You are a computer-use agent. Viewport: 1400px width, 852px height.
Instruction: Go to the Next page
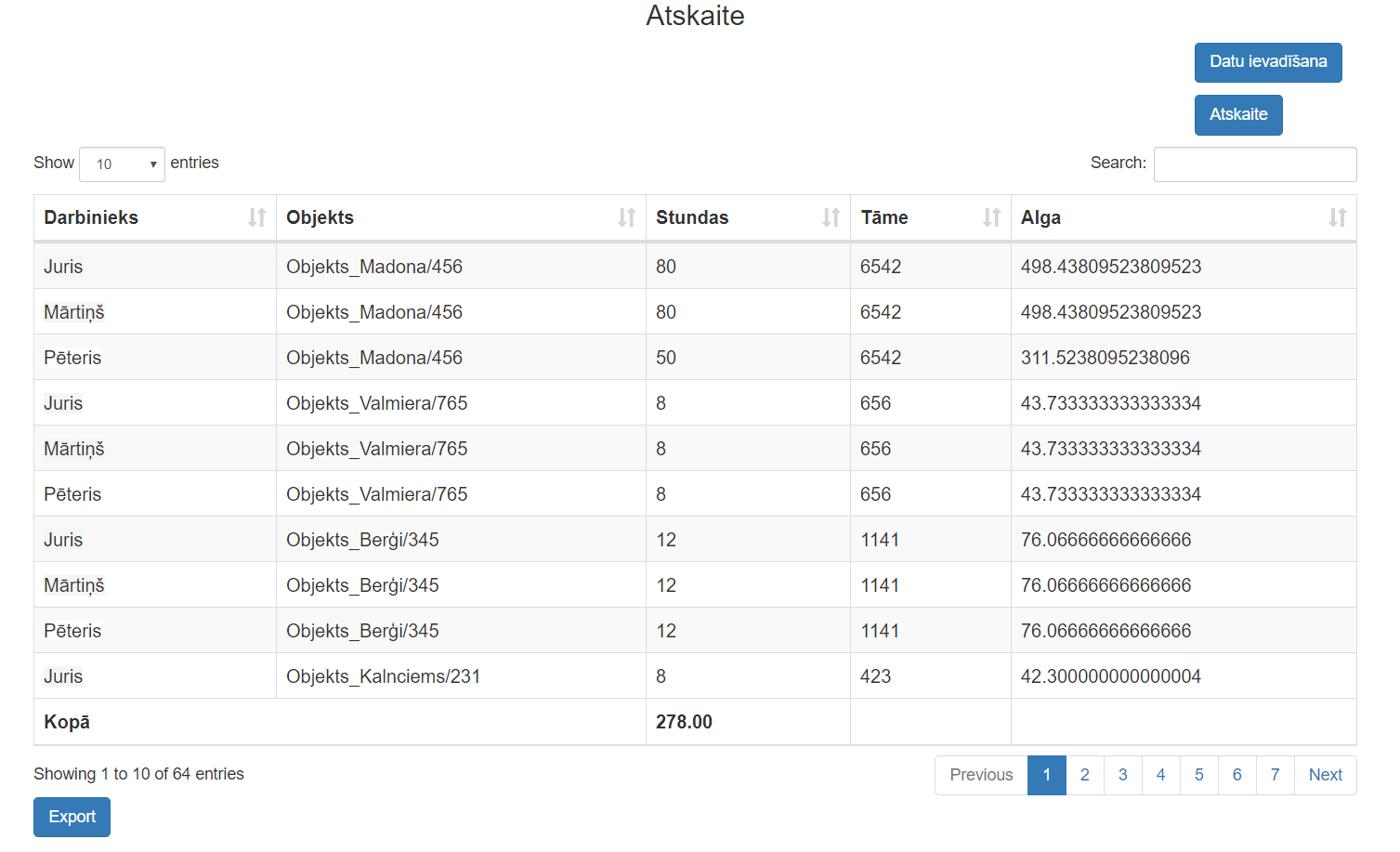[1325, 775]
